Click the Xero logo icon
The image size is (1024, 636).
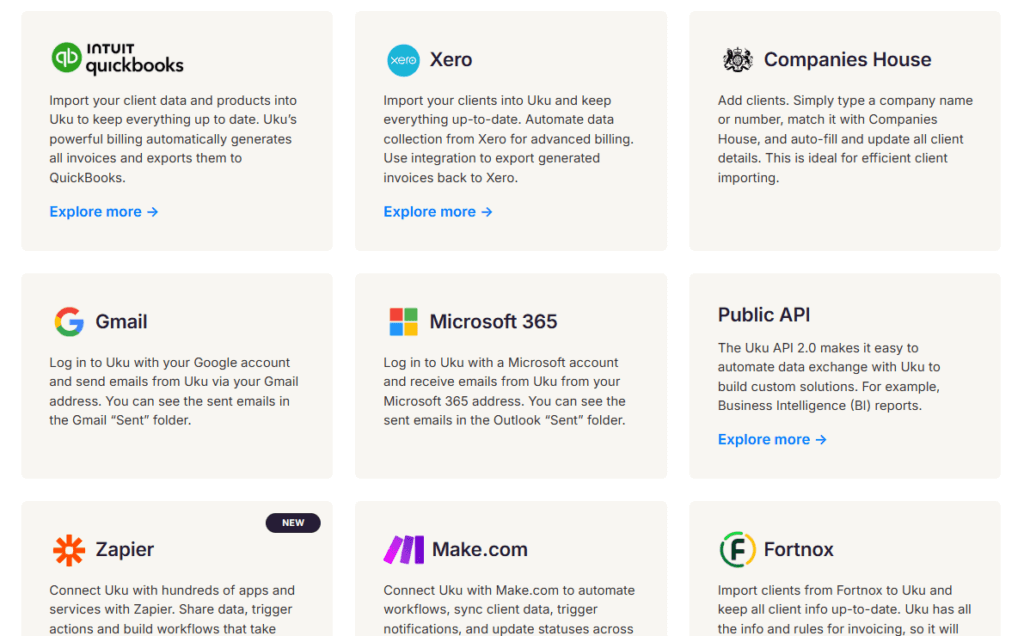[403, 60]
